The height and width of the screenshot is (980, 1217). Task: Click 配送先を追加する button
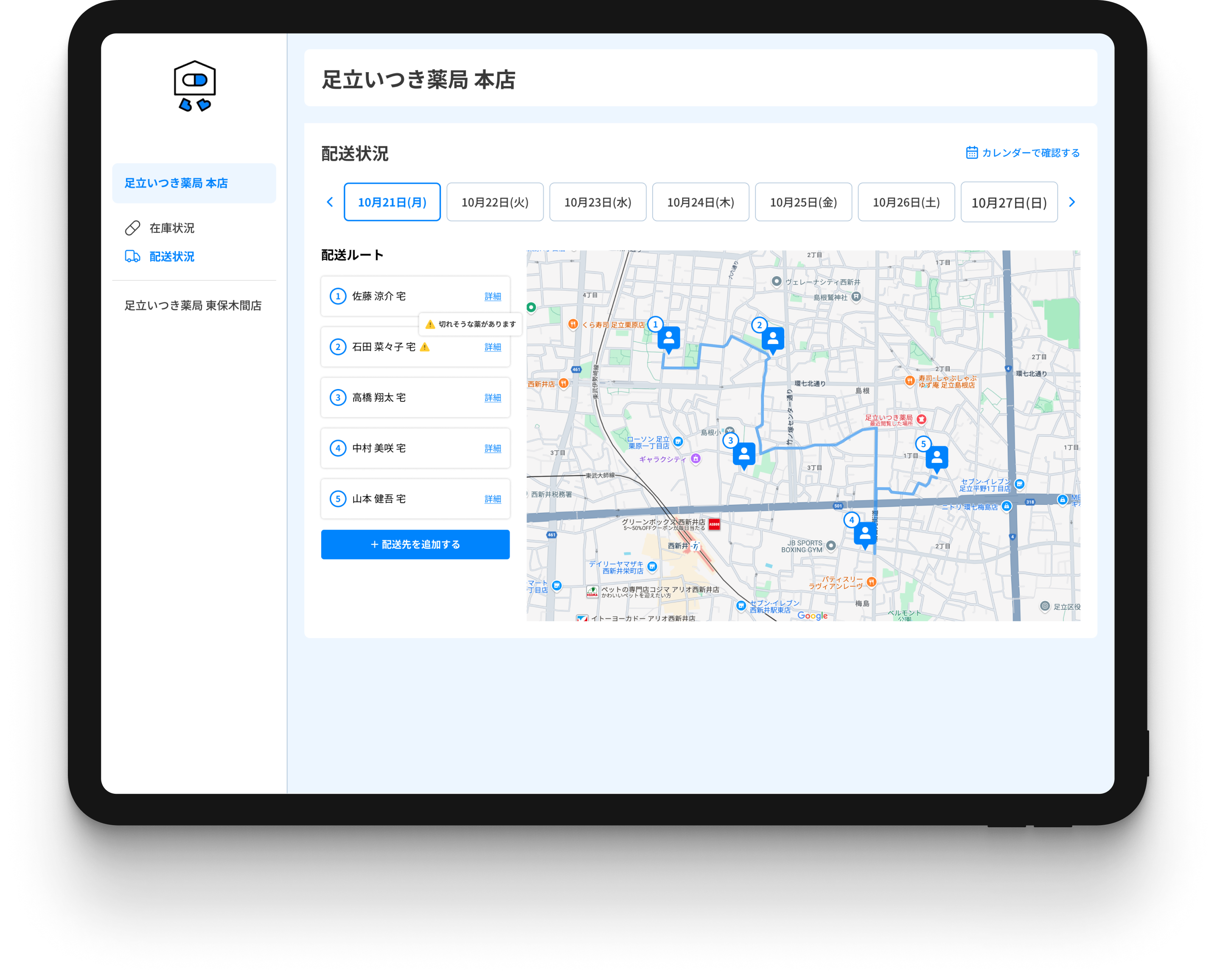pos(415,544)
